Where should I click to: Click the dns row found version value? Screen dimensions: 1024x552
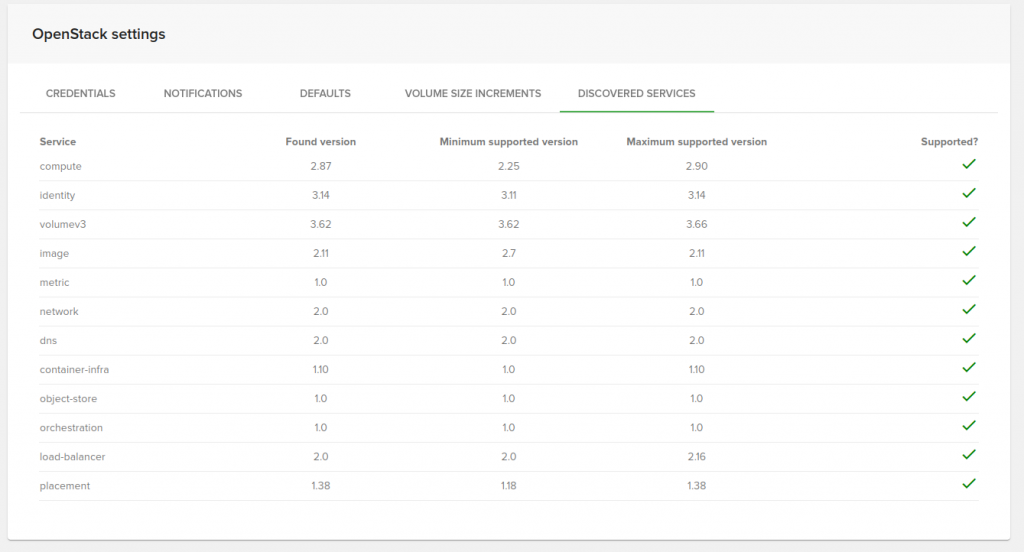click(321, 340)
